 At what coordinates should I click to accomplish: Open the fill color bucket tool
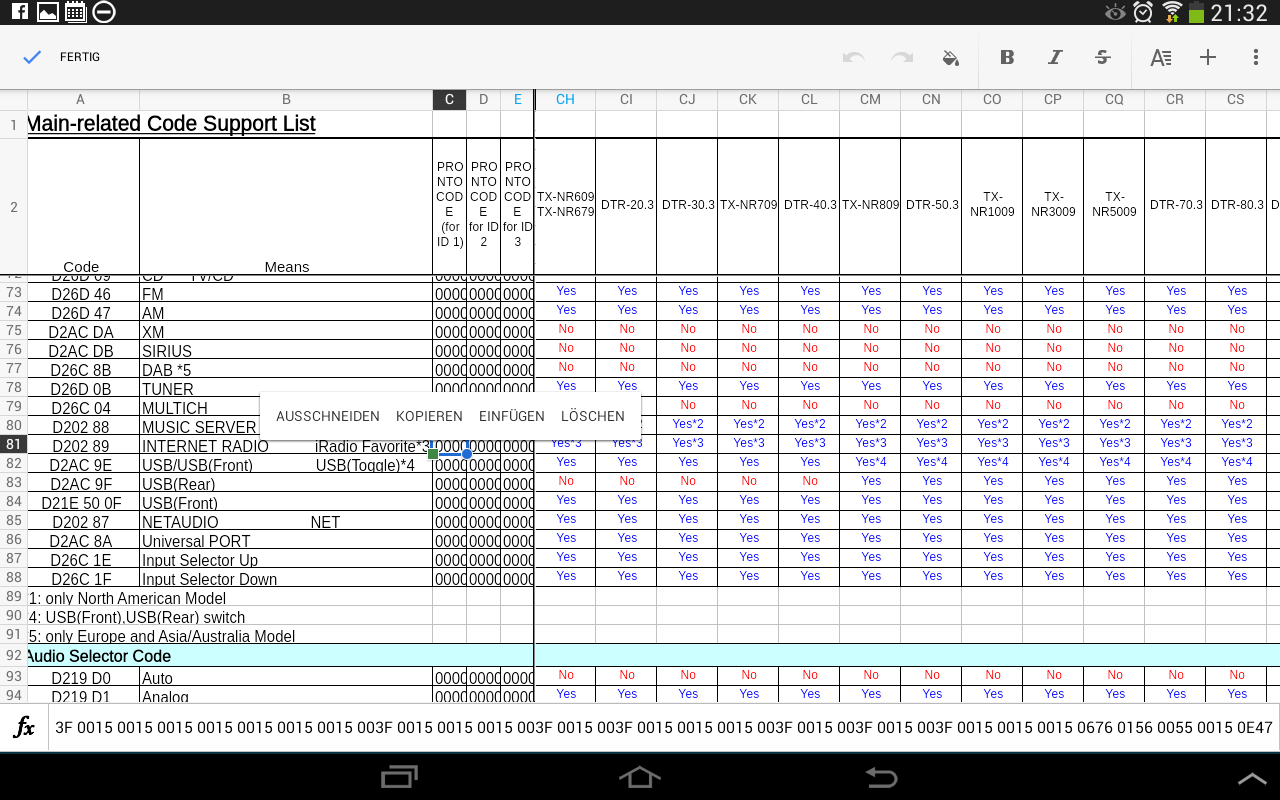coord(951,58)
